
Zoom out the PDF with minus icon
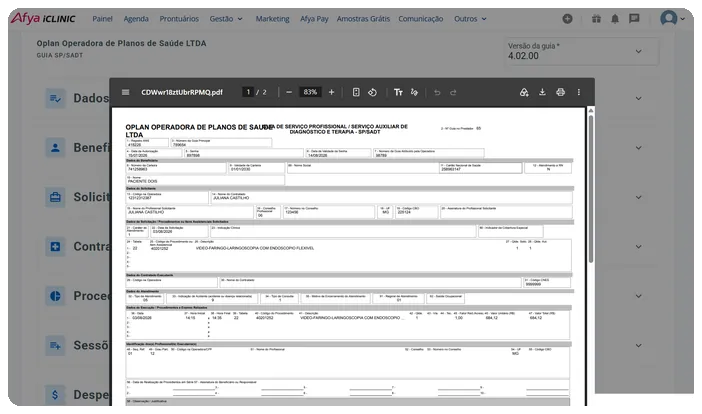tap(289, 92)
